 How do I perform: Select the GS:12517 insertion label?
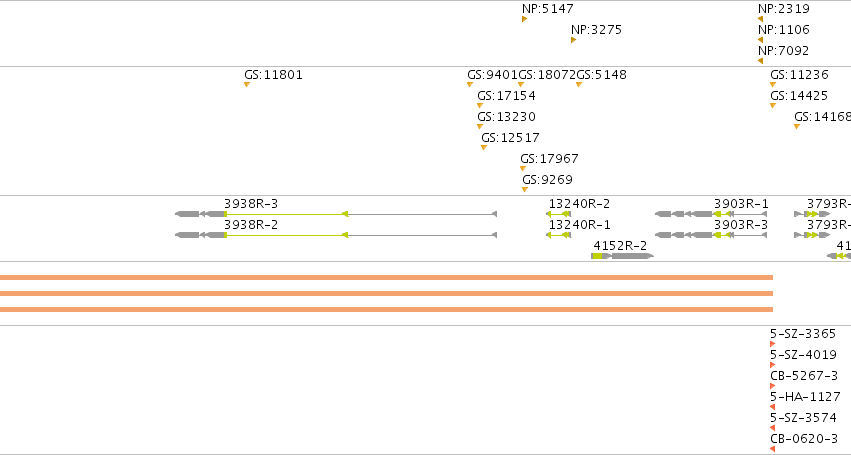[x=511, y=138]
